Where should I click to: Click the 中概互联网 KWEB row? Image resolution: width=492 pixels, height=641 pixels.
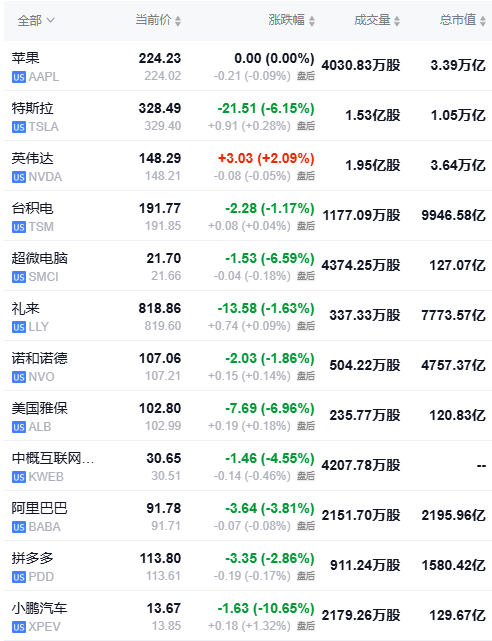coord(248,466)
